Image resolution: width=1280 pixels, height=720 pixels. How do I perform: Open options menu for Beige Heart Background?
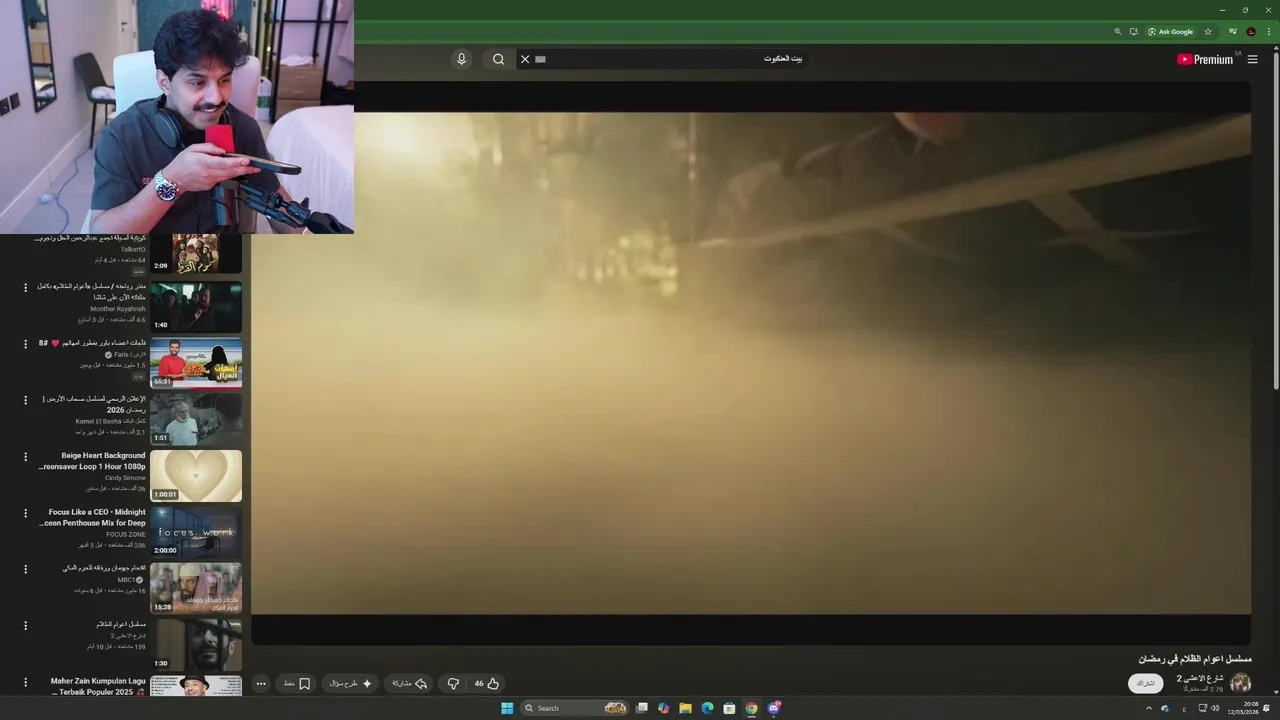[x=26, y=456]
